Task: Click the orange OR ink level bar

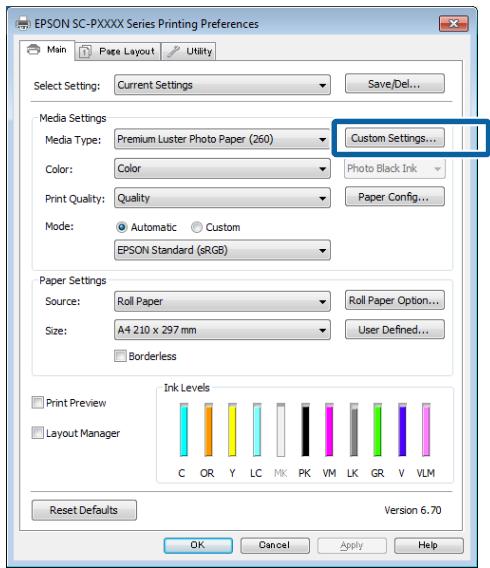Action: coord(208,430)
